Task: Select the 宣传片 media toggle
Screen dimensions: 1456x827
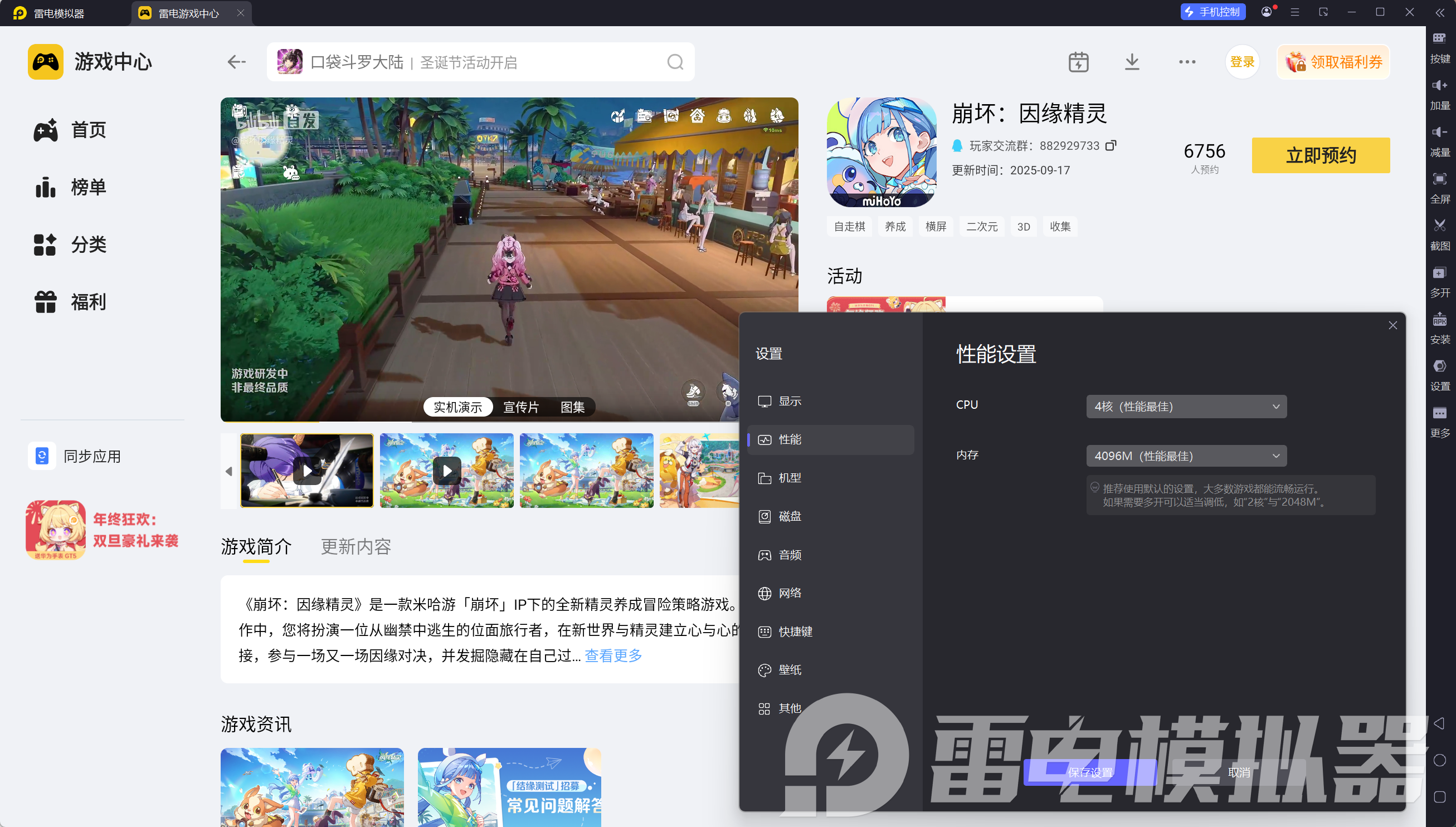Action: pos(520,407)
